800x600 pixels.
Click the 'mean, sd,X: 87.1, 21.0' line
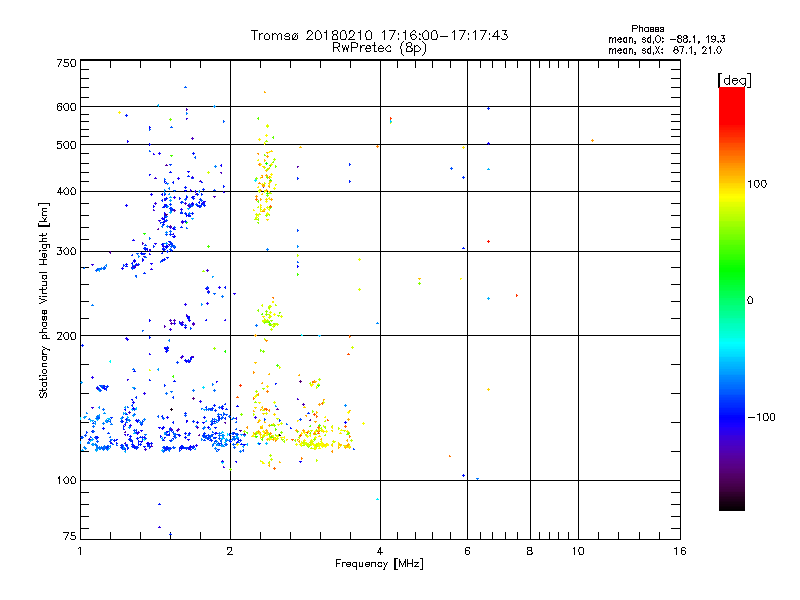click(x=665, y=50)
